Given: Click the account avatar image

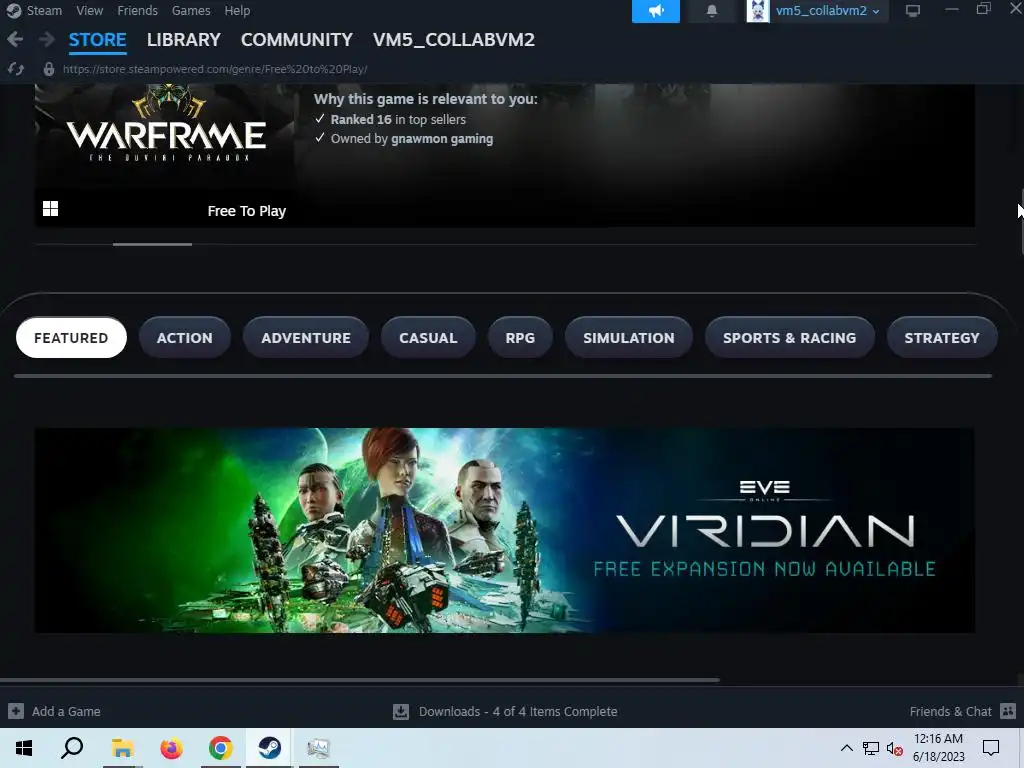Looking at the screenshot, I should pyautogui.click(x=758, y=10).
